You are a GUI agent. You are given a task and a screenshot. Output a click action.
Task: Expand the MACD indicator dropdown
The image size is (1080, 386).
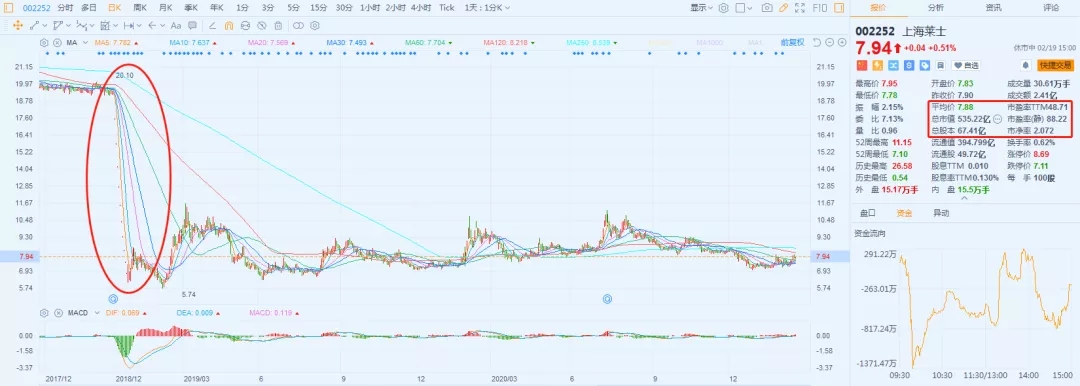[x=96, y=313]
